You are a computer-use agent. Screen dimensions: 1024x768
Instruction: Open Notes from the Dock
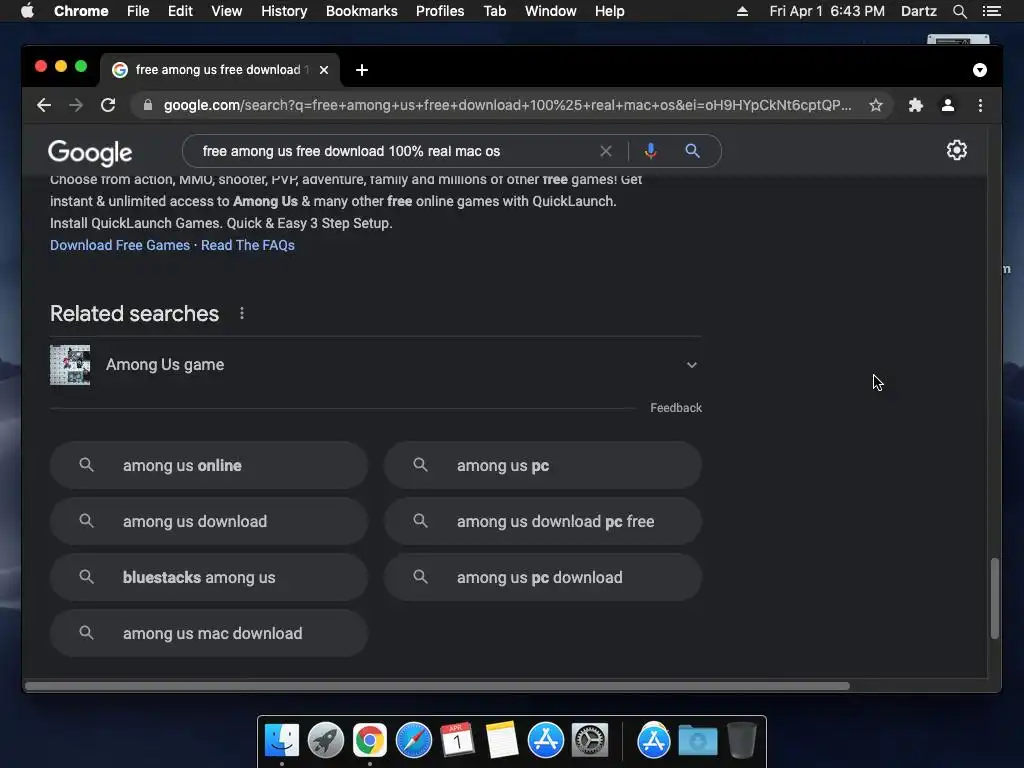tap(502, 741)
